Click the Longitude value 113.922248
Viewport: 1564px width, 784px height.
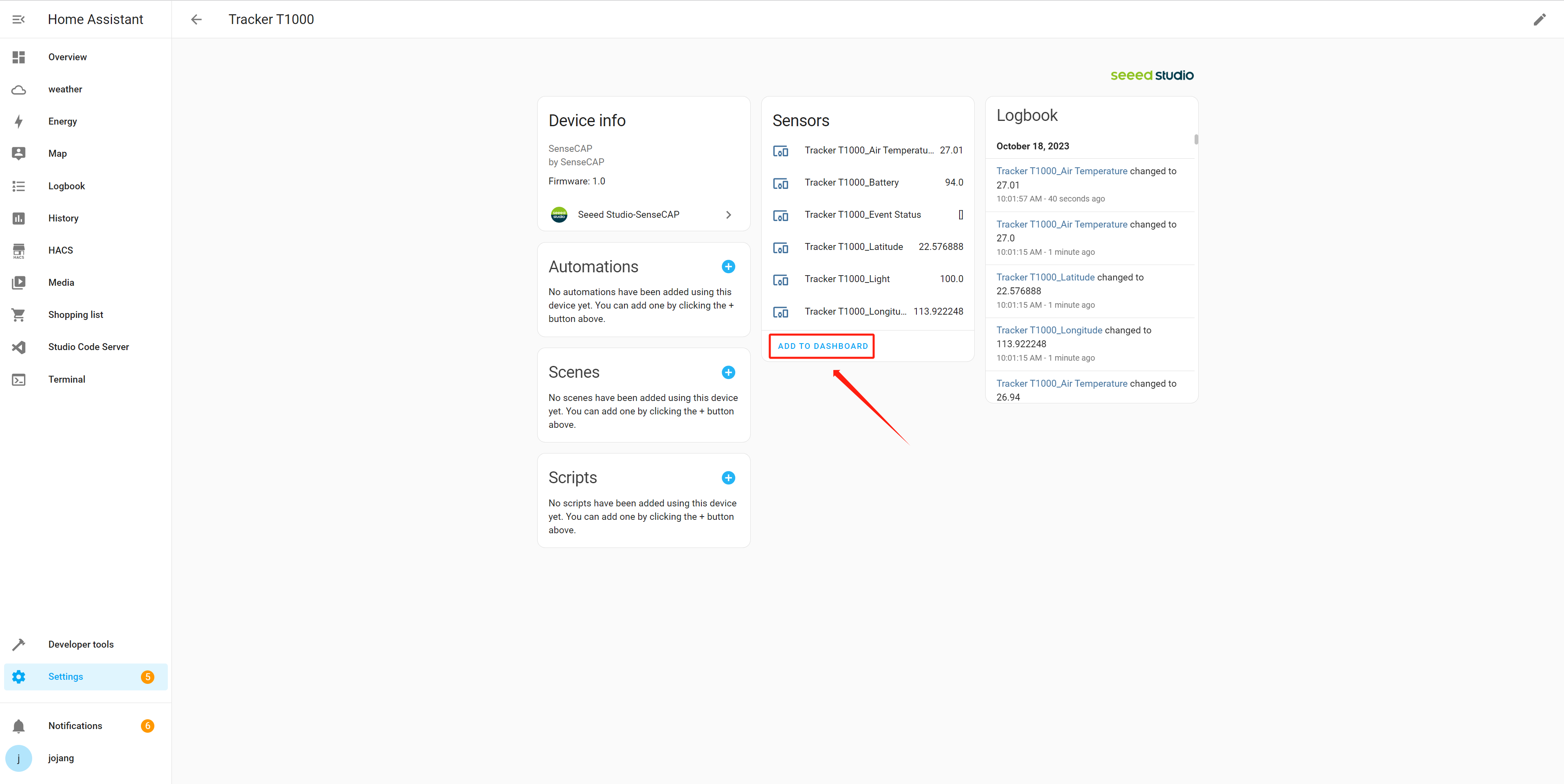click(938, 311)
